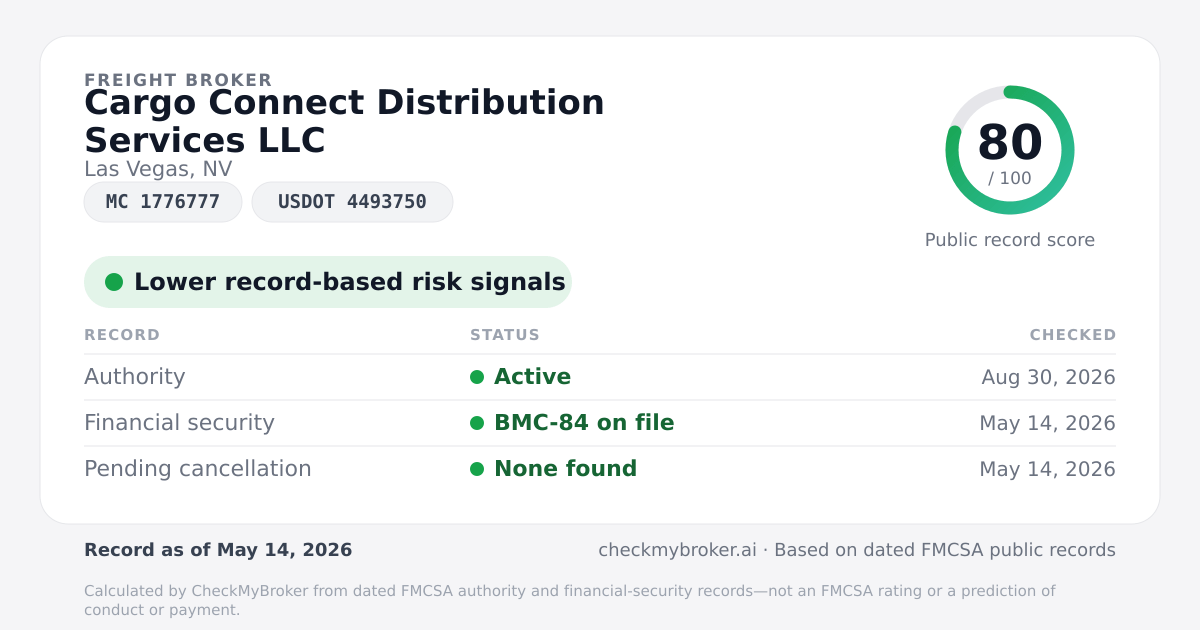Click the Record as of May 14, 2026 text
Image resolution: width=1200 pixels, height=630 pixels.
click(218, 550)
